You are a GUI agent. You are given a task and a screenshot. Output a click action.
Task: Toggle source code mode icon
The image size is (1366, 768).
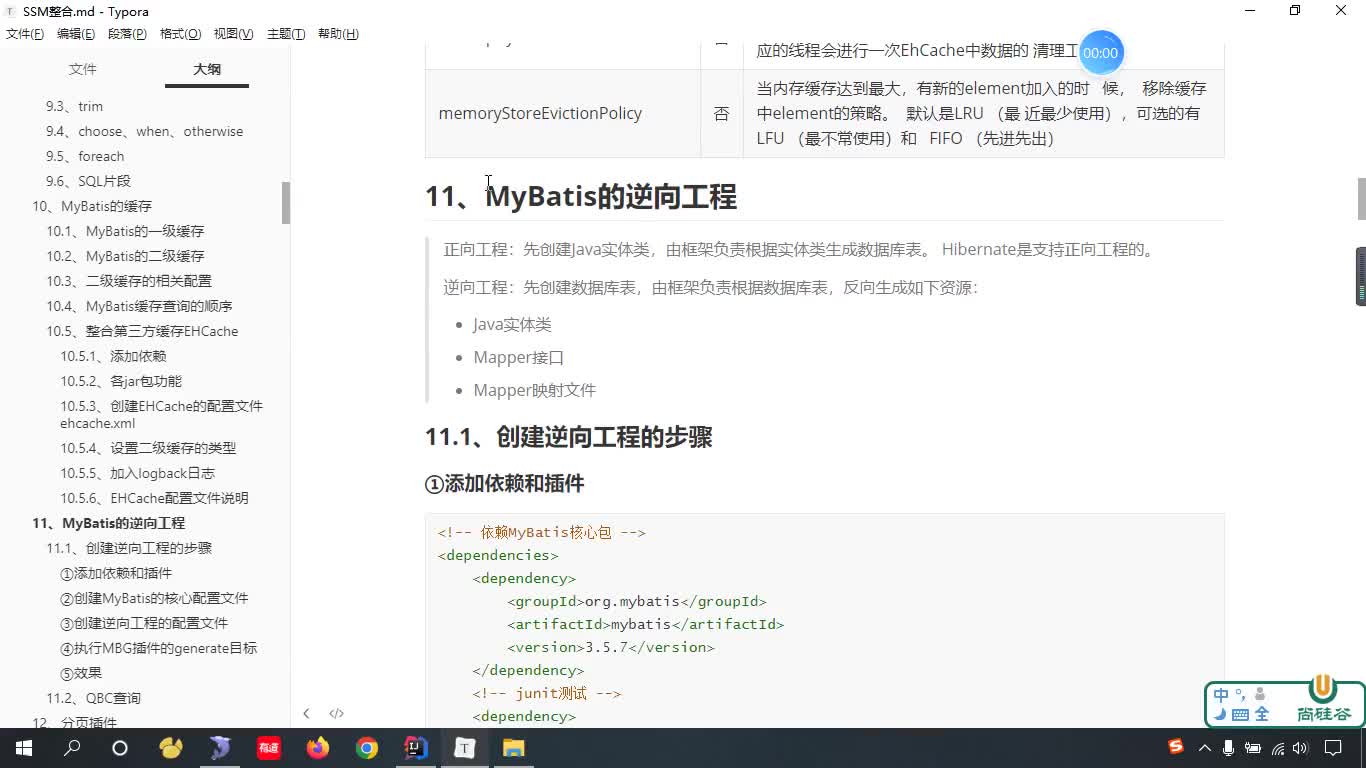click(337, 713)
